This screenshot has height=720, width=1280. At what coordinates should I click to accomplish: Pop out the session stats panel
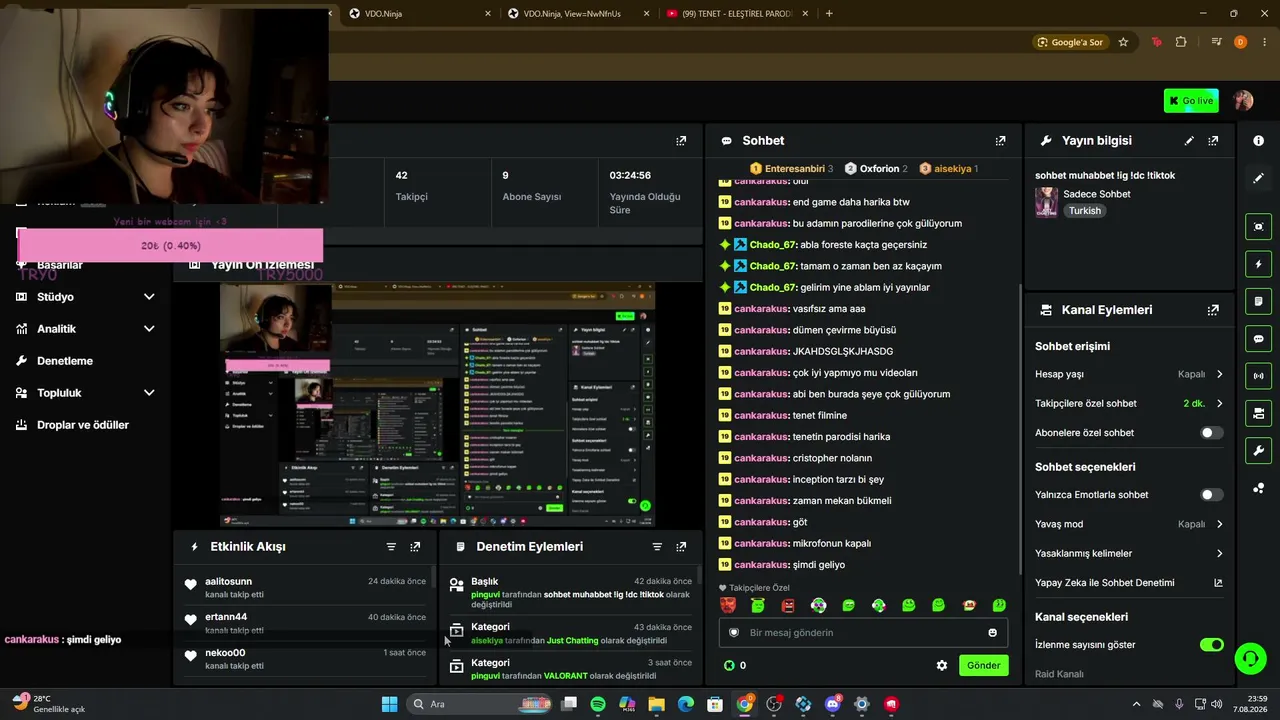point(681,141)
